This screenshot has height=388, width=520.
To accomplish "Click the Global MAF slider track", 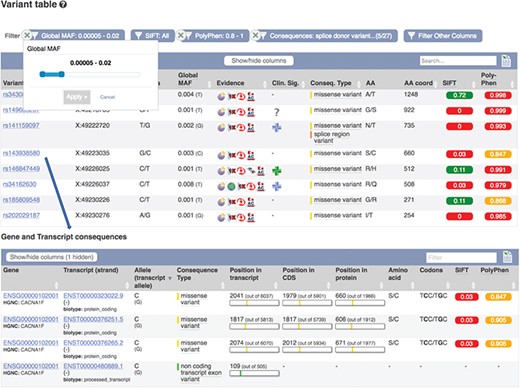I will (90, 74).
